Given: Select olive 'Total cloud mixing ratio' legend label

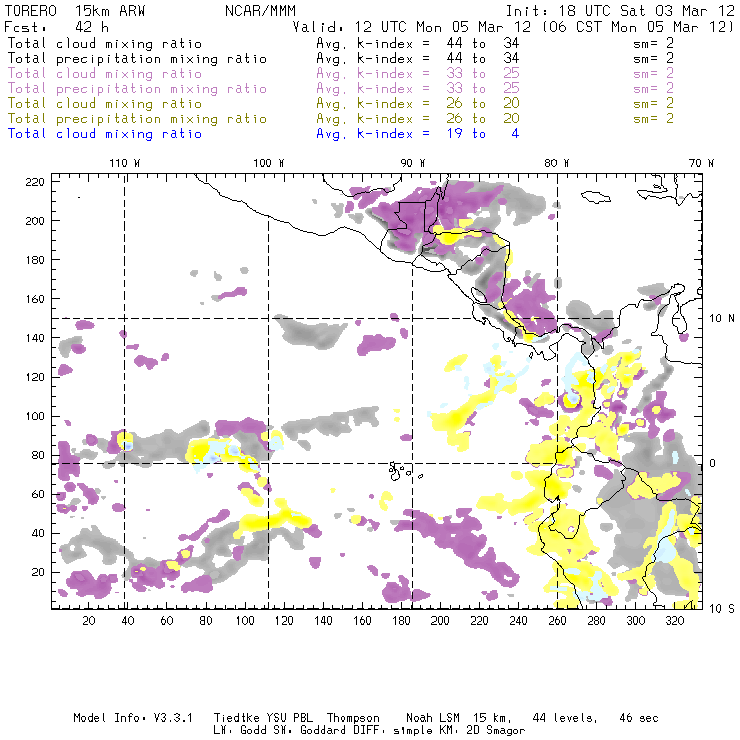Looking at the screenshot, I should click(105, 103).
